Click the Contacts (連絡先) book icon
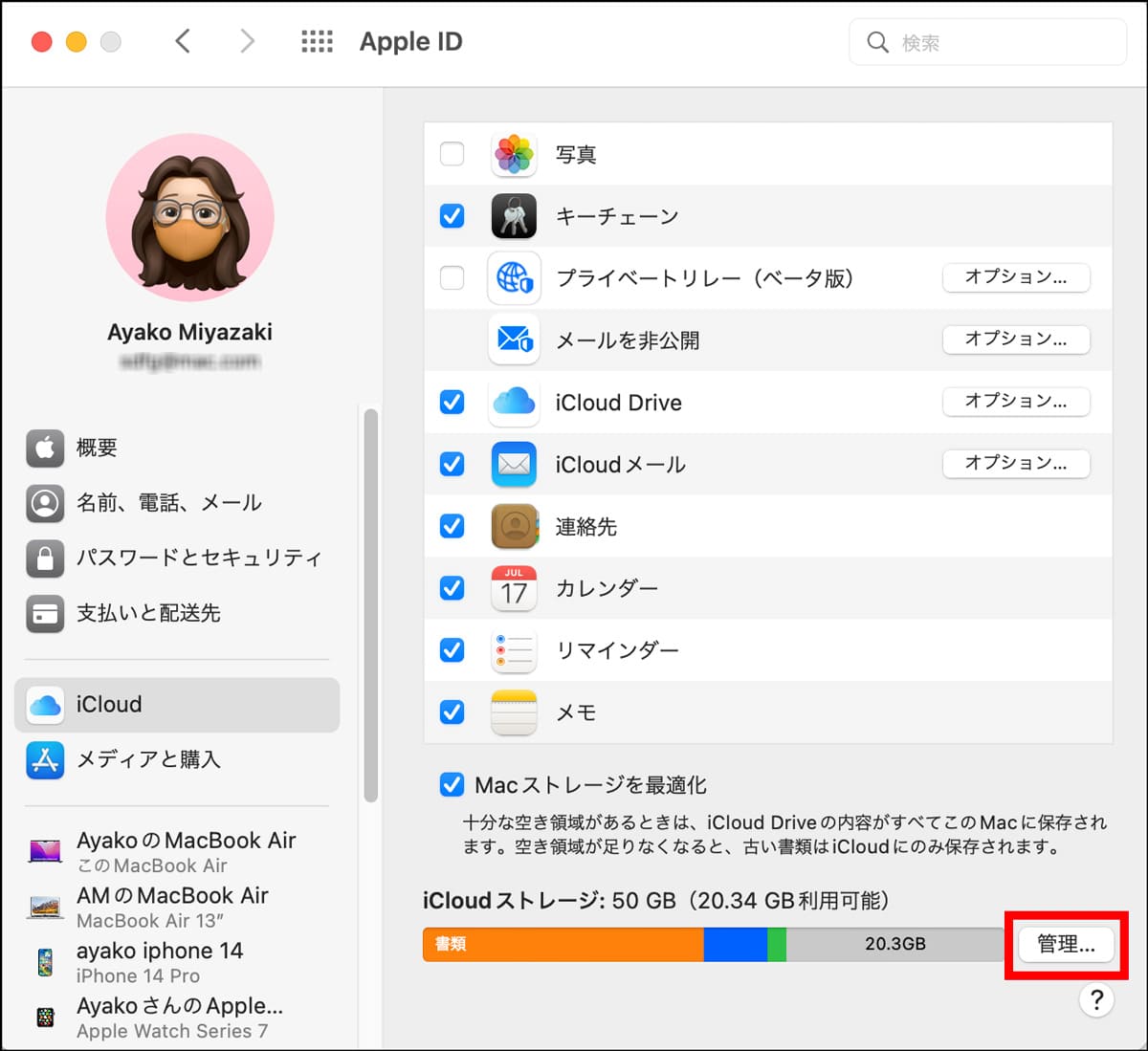The image size is (1148, 1051). click(514, 526)
